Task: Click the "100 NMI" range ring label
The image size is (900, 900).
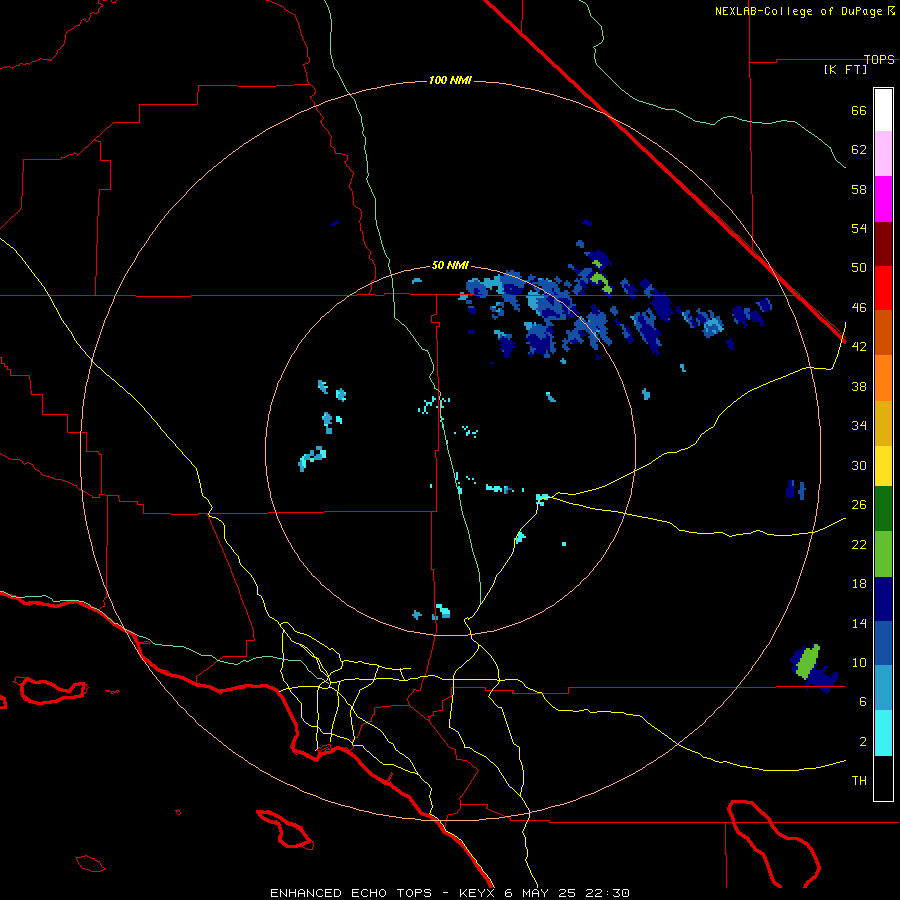Action: pos(450,80)
